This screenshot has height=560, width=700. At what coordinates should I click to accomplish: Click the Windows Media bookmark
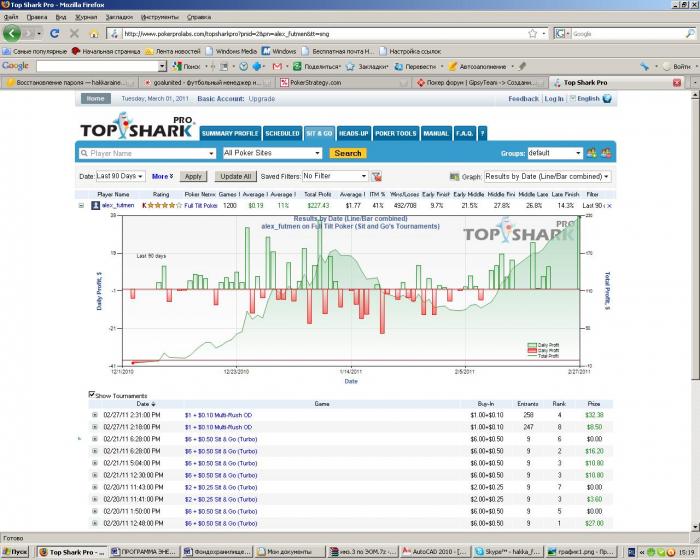click(x=231, y=51)
